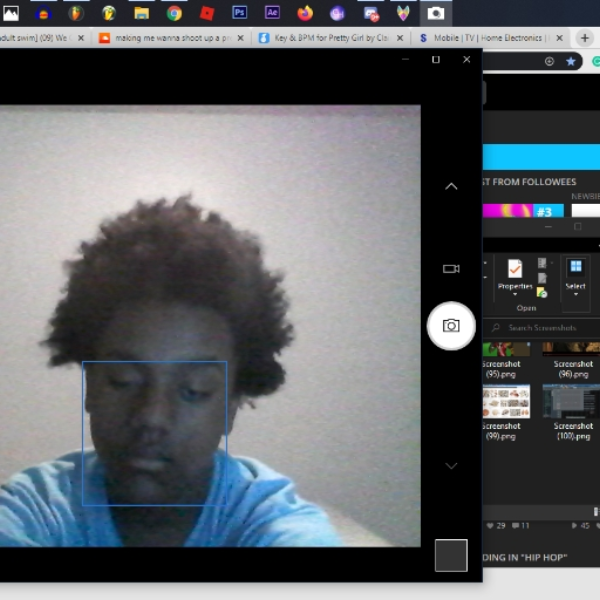Switch to the Key & BPM for Pretty Girl tab
This screenshot has height=600, width=600.
pos(329,38)
